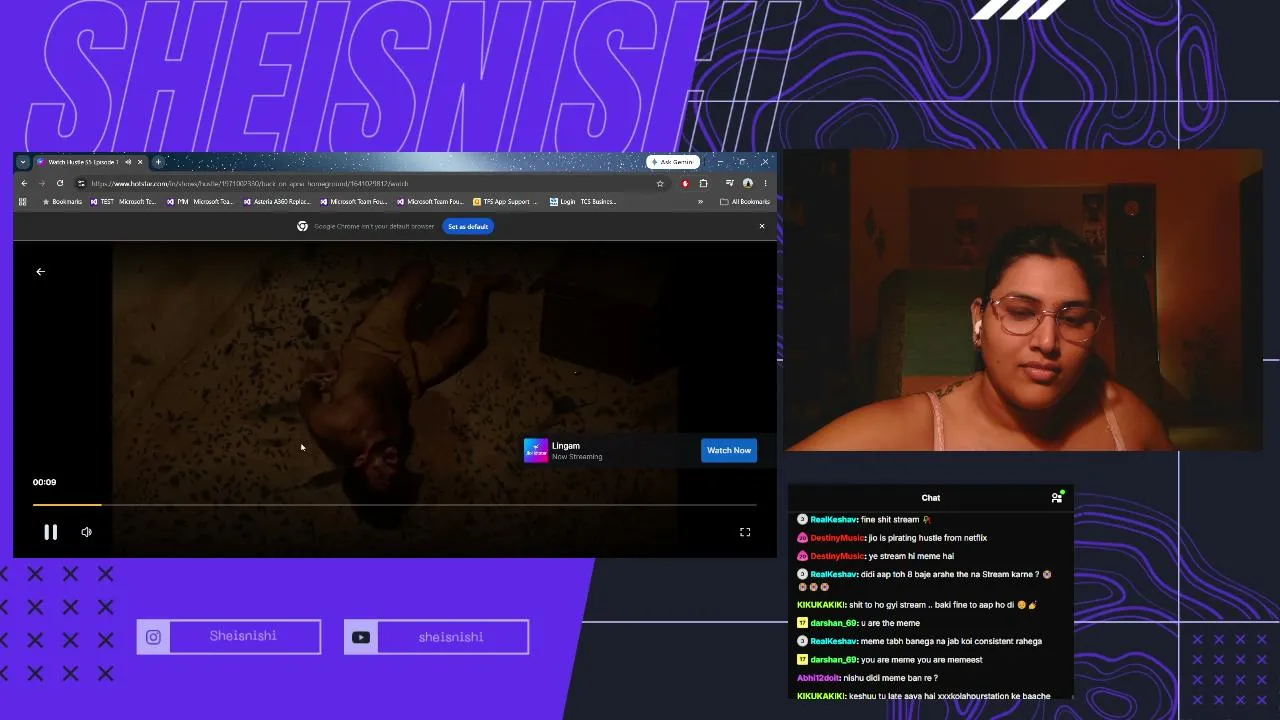Image resolution: width=1280 pixels, height=720 pixels.
Task: Open the media controls icon in toolbar
Action: click(x=730, y=183)
